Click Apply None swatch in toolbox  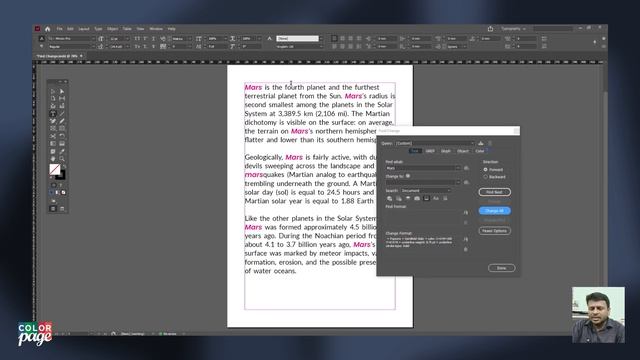click(62, 193)
